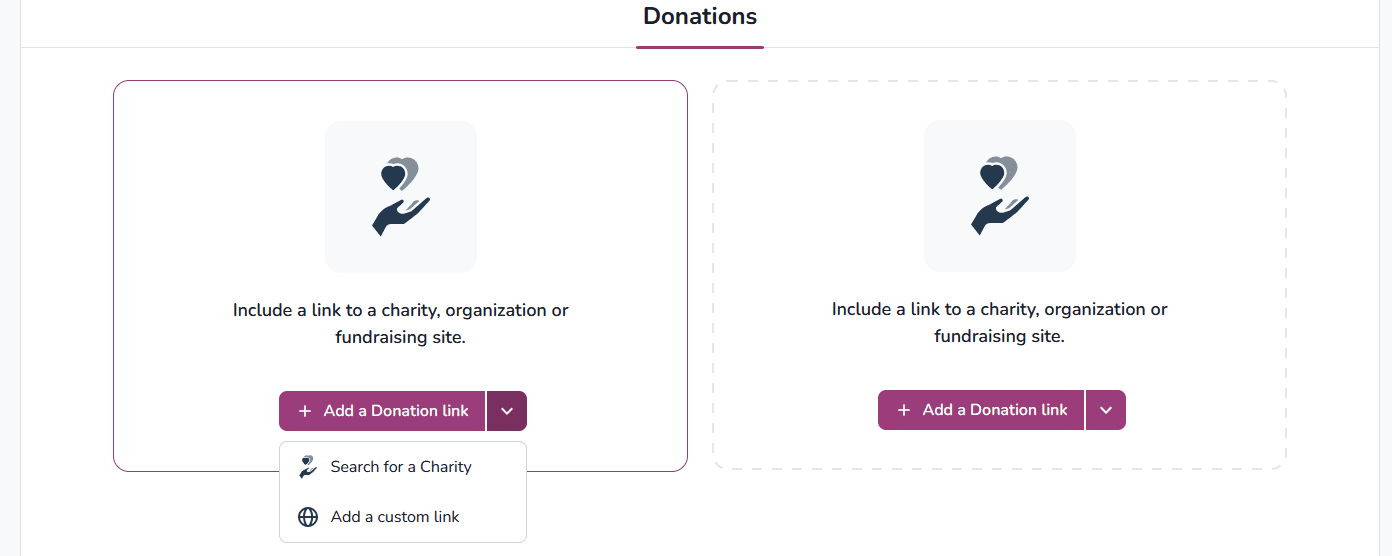1392x556 pixels.
Task: Choose the Add a custom link option
Action: tap(395, 517)
